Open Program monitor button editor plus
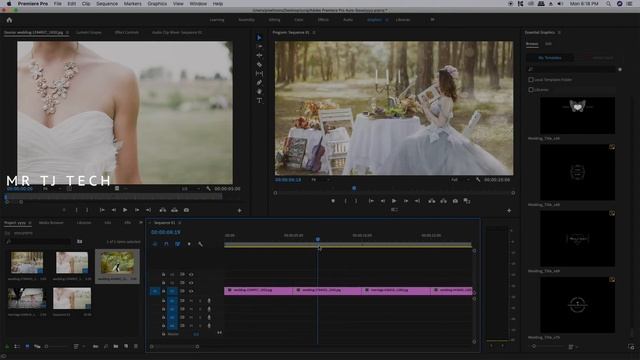This screenshot has height=360, width=640. [x=509, y=211]
